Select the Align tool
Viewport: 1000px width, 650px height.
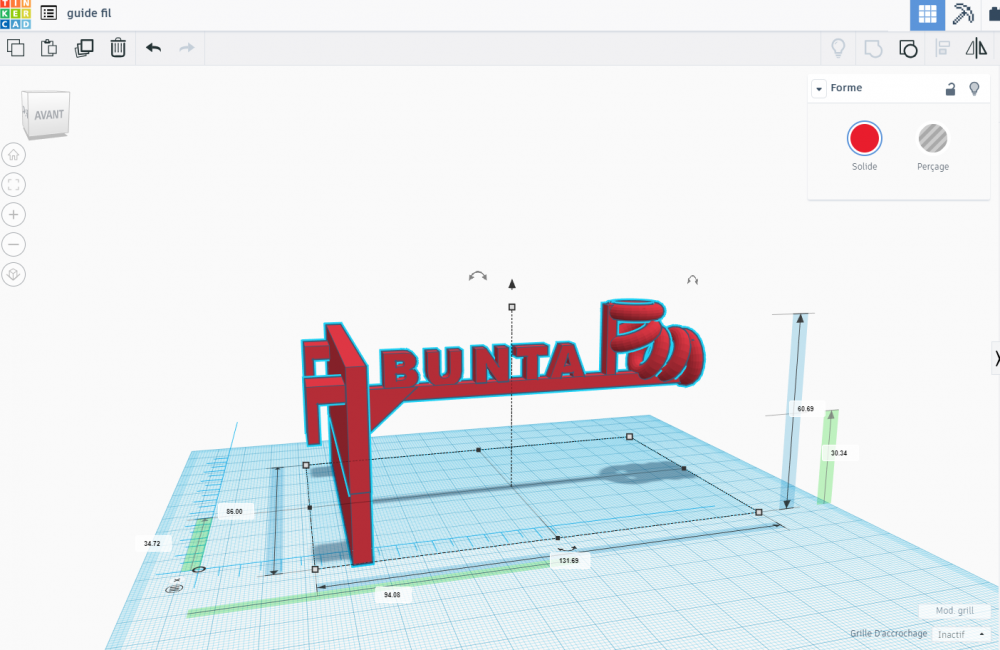942,48
